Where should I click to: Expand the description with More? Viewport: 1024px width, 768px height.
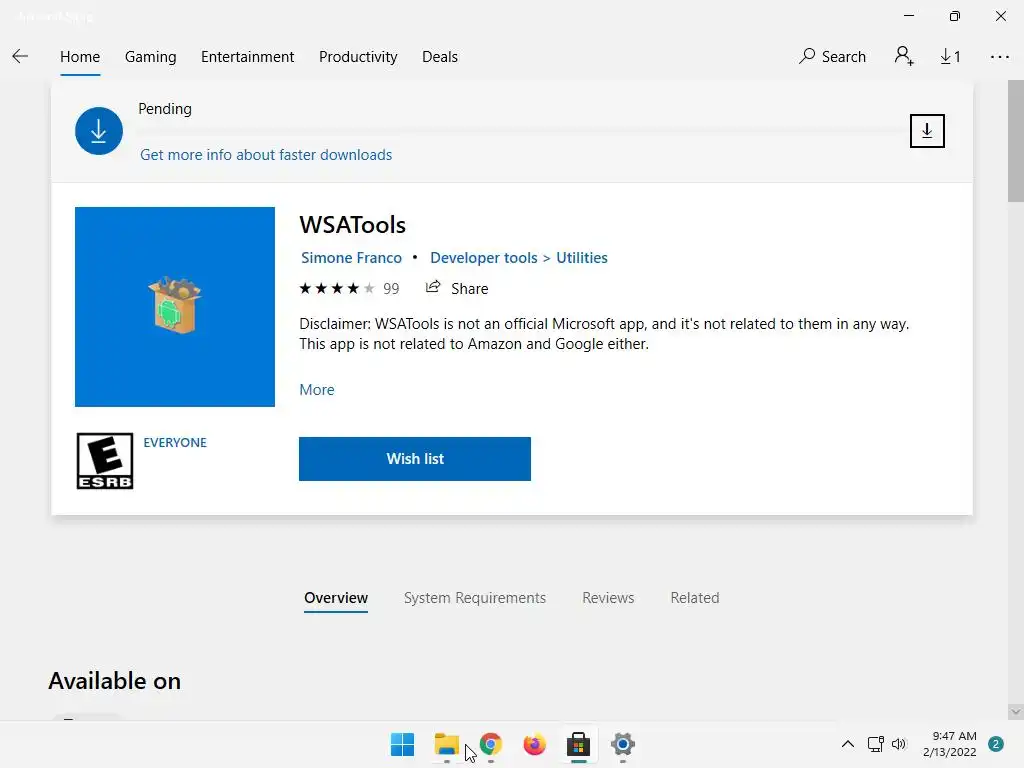click(317, 389)
